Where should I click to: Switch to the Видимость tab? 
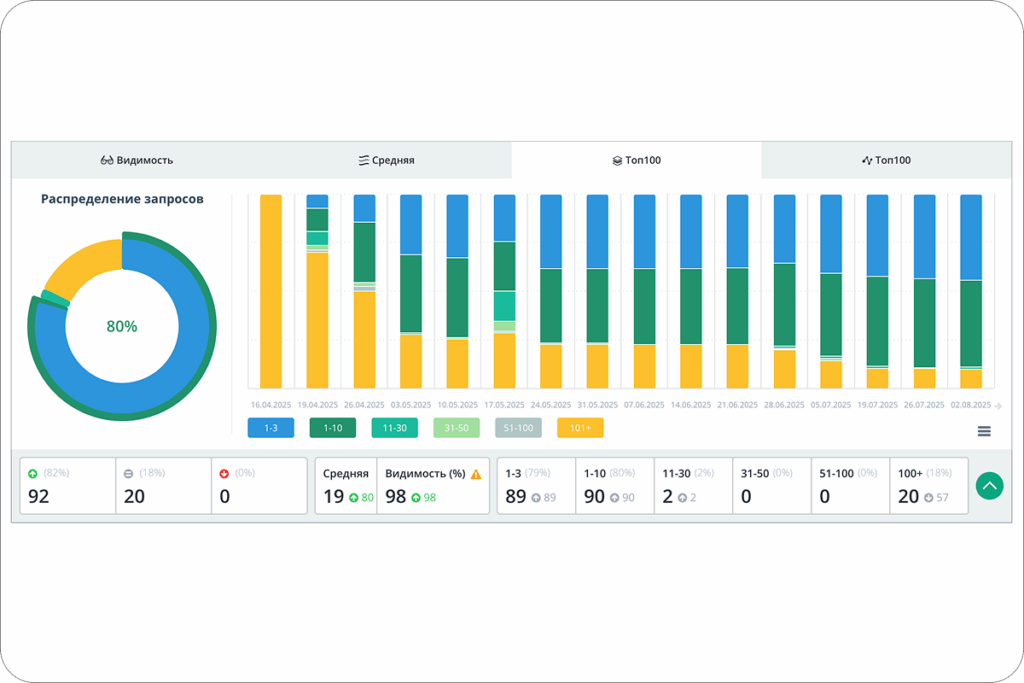click(136, 160)
